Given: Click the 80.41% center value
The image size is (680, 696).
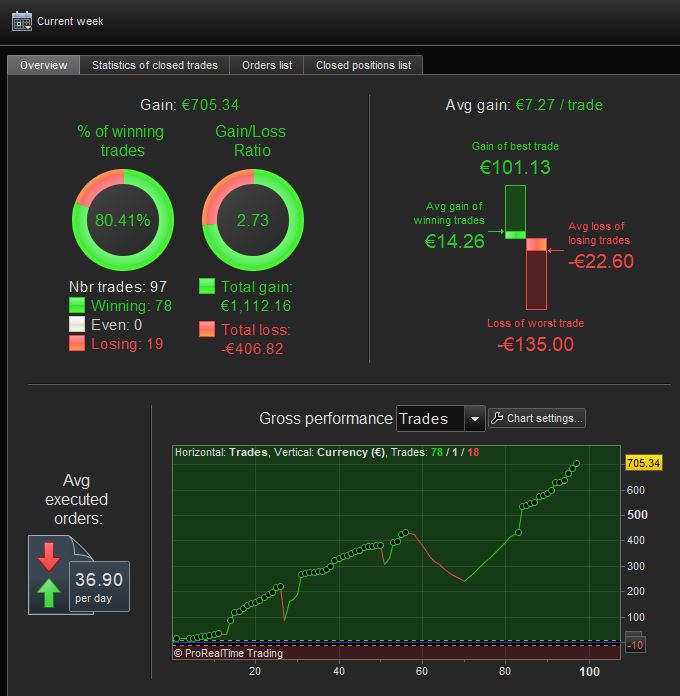Looking at the screenshot, I should 123,220.
